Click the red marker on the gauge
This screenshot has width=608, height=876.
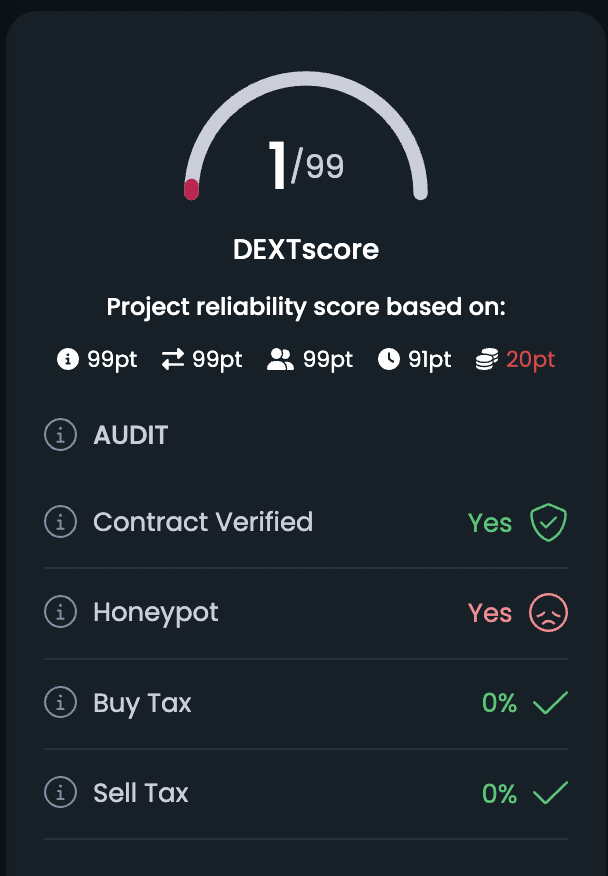(191, 189)
